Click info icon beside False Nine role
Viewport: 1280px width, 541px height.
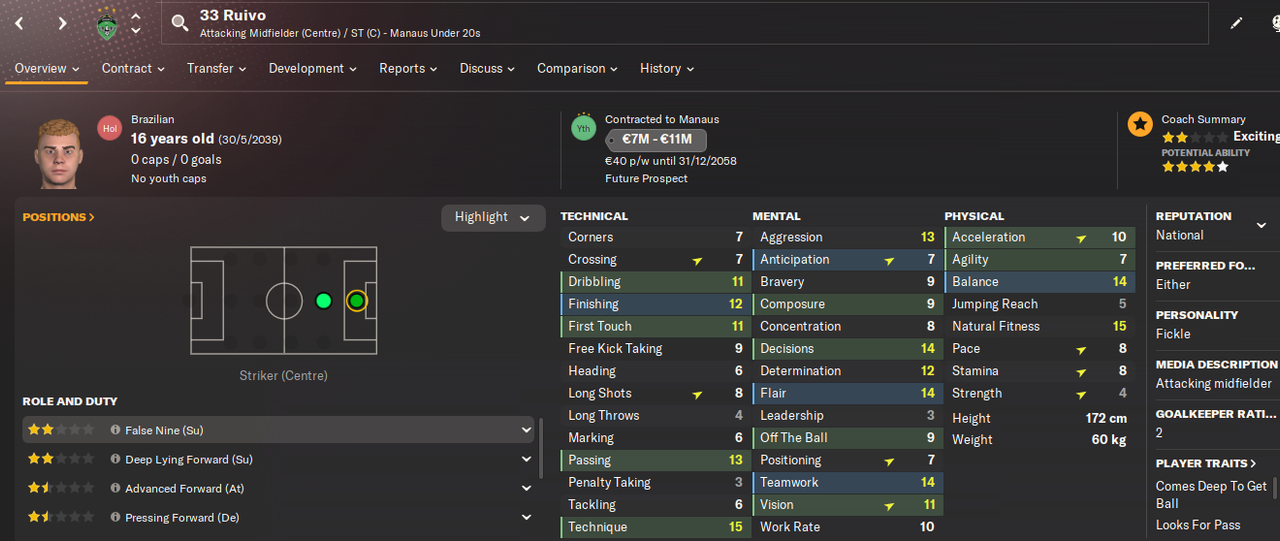point(115,430)
